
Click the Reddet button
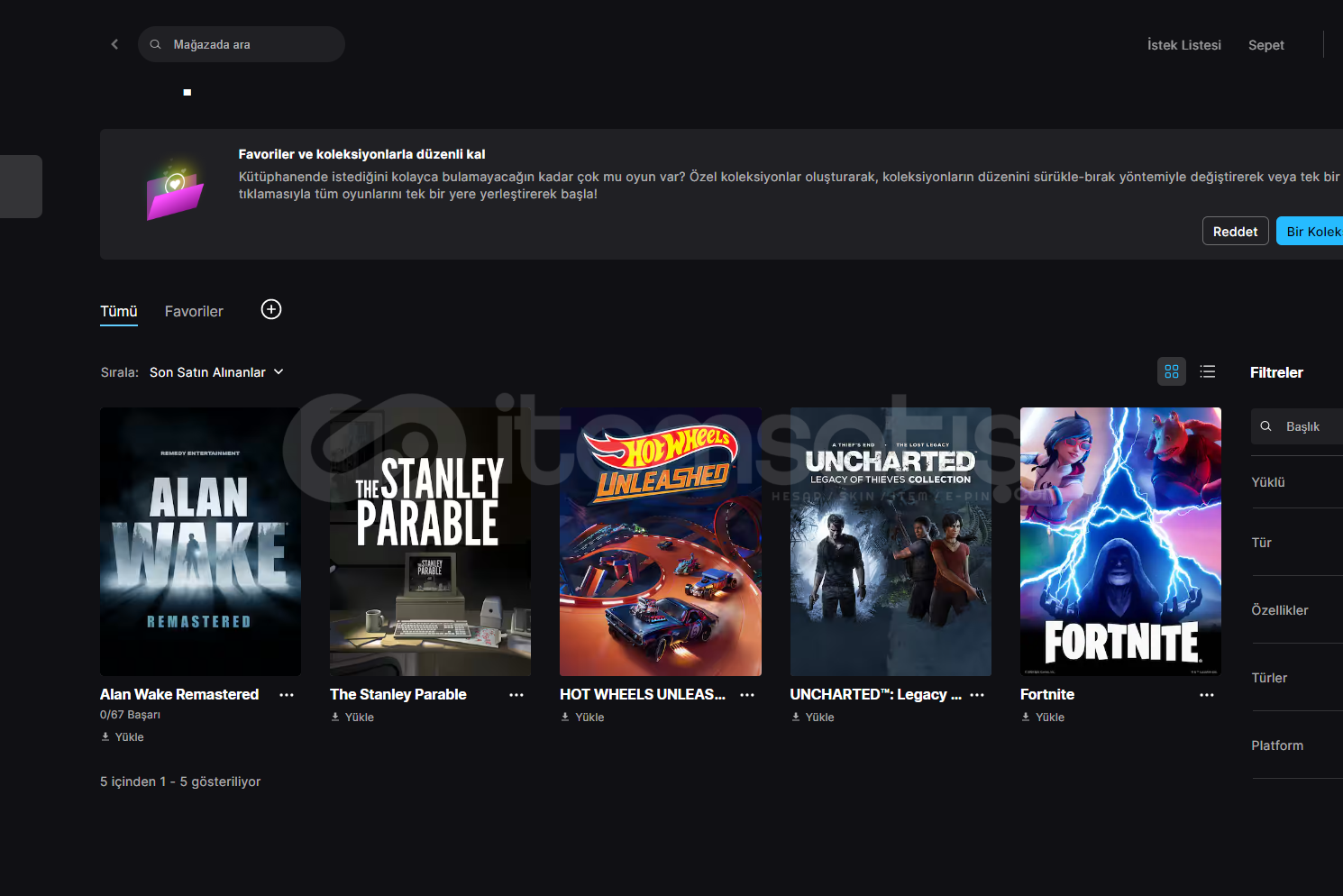(x=1235, y=232)
